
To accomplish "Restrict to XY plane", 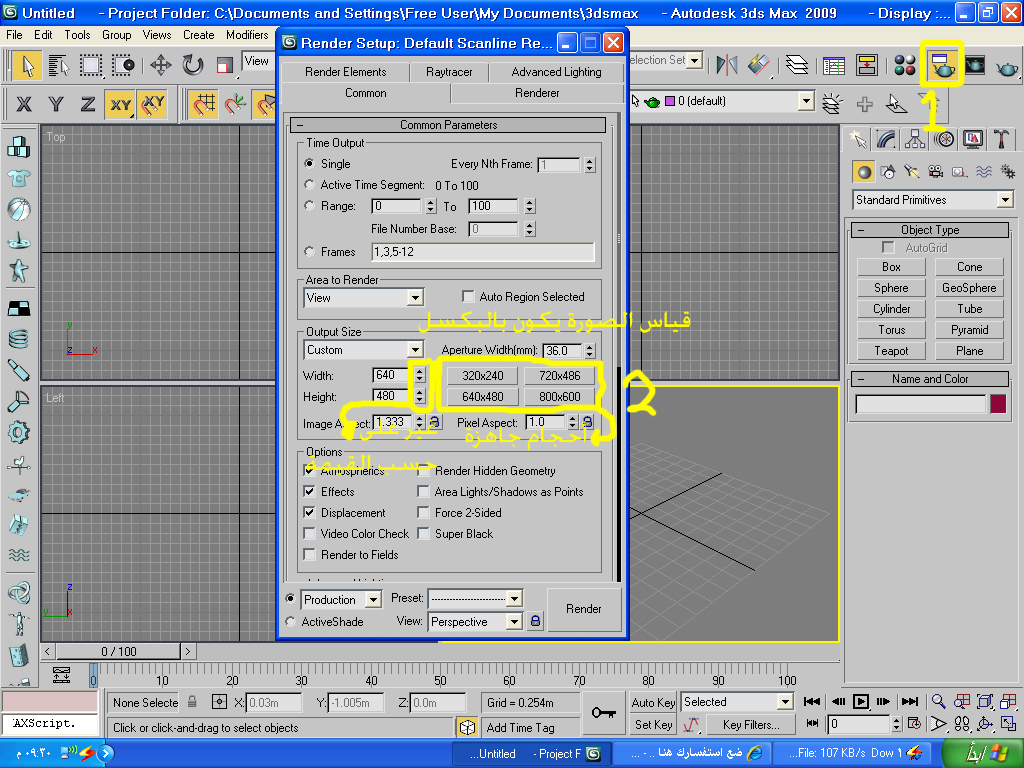I will (120, 104).
